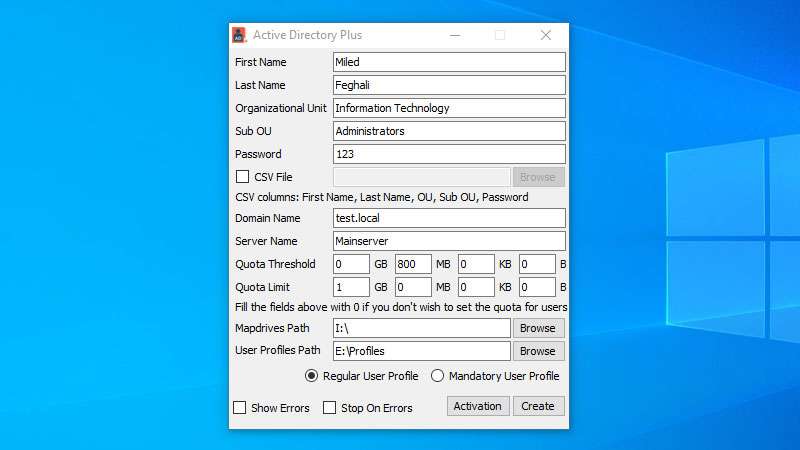Browse for the Mapdrives Path
800x450 pixels.
coord(538,328)
